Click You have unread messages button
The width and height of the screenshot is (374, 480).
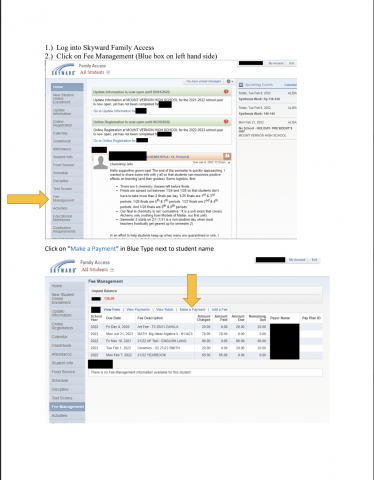203,81
